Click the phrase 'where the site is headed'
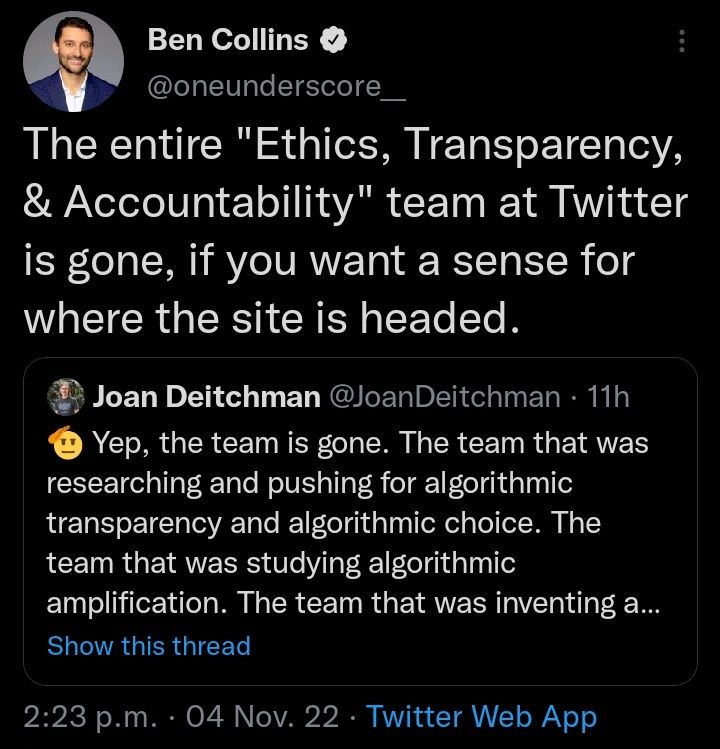The width and height of the screenshot is (720, 749). click(272, 318)
